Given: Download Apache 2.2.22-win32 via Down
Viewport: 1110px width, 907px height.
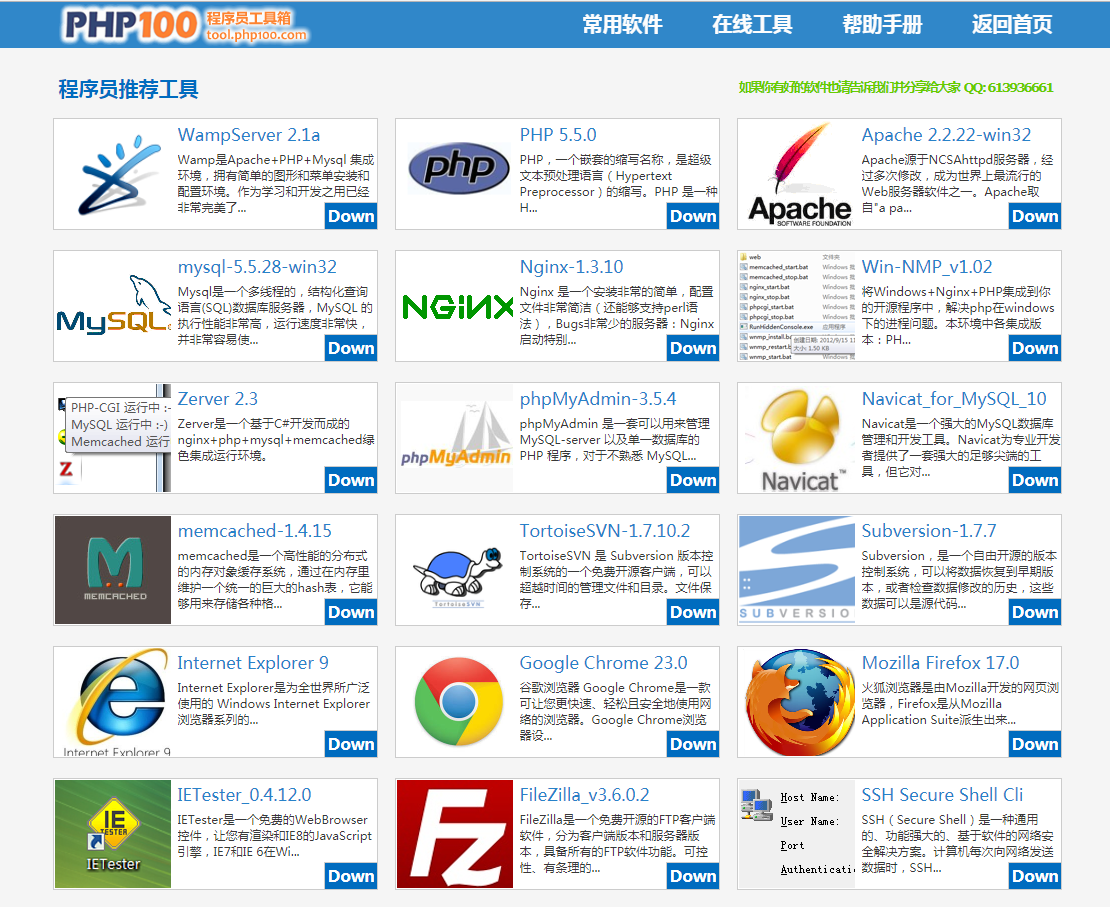Looking at the screenshot, I should pos(1035,217).
